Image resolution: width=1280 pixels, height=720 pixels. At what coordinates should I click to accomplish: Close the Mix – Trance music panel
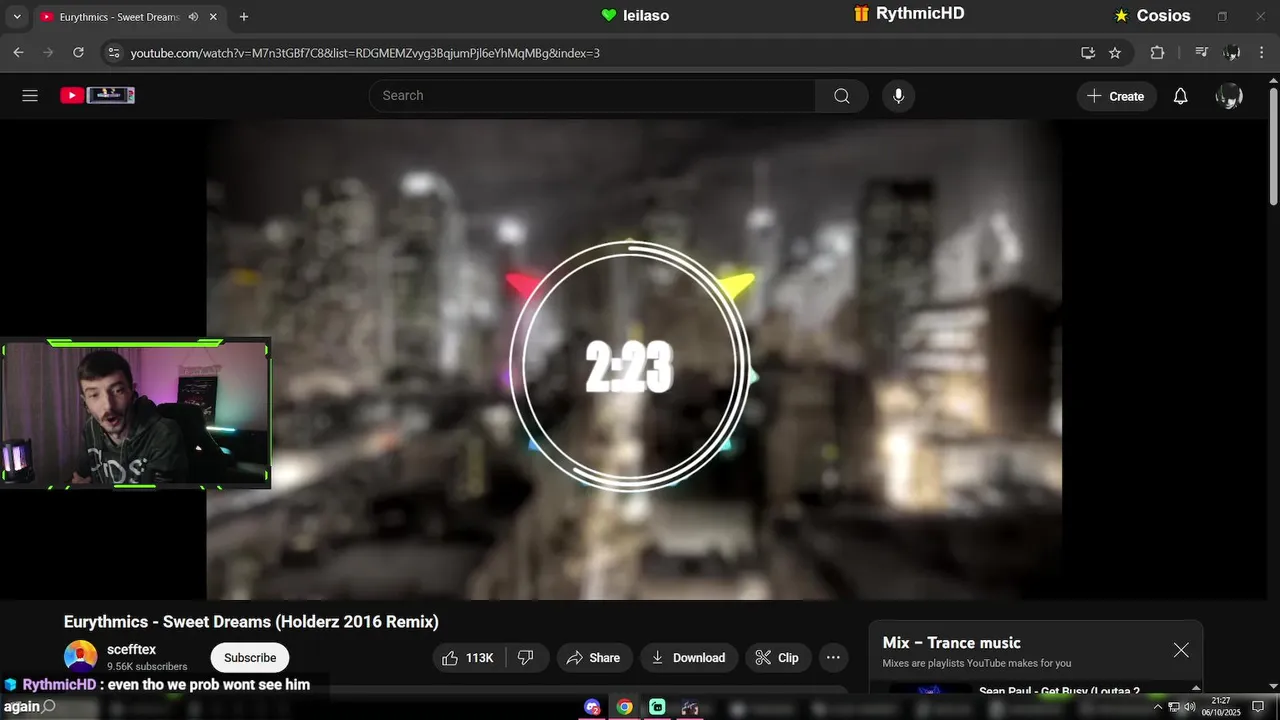point(1181,650)
